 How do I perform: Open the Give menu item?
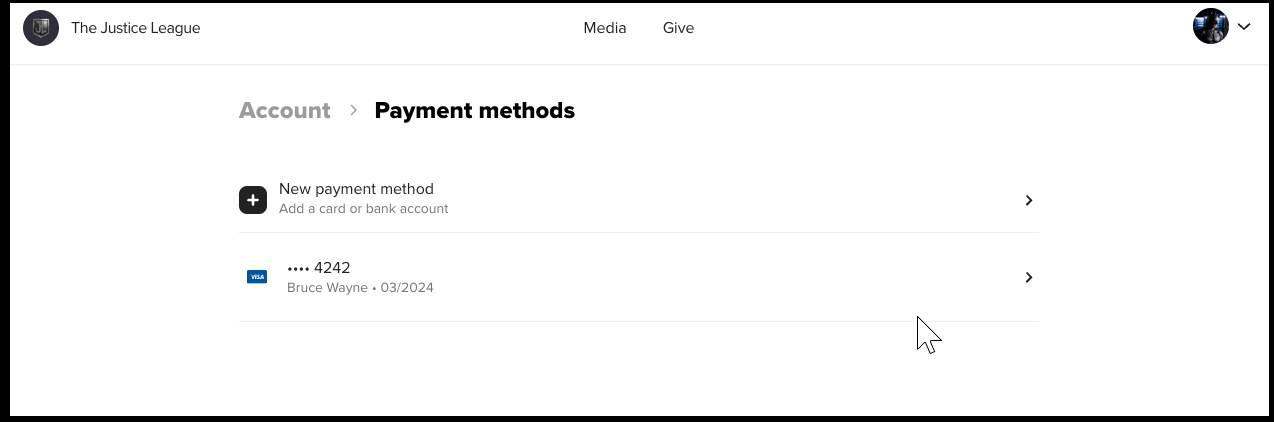[x=678, y=28]
